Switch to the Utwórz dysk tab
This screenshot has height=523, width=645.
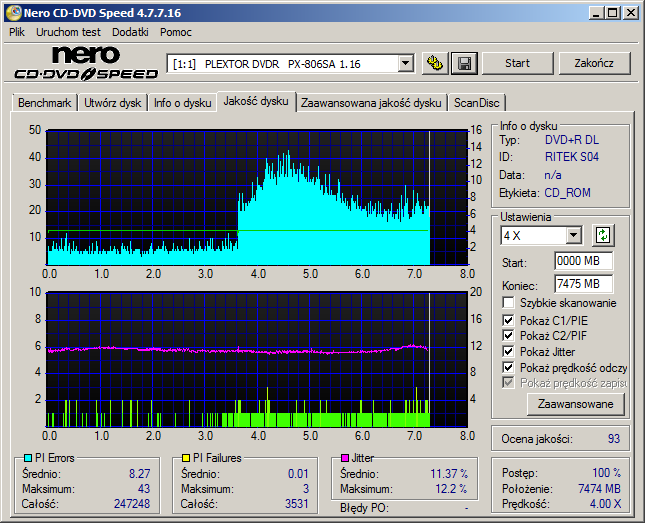[x=112, y=103]
